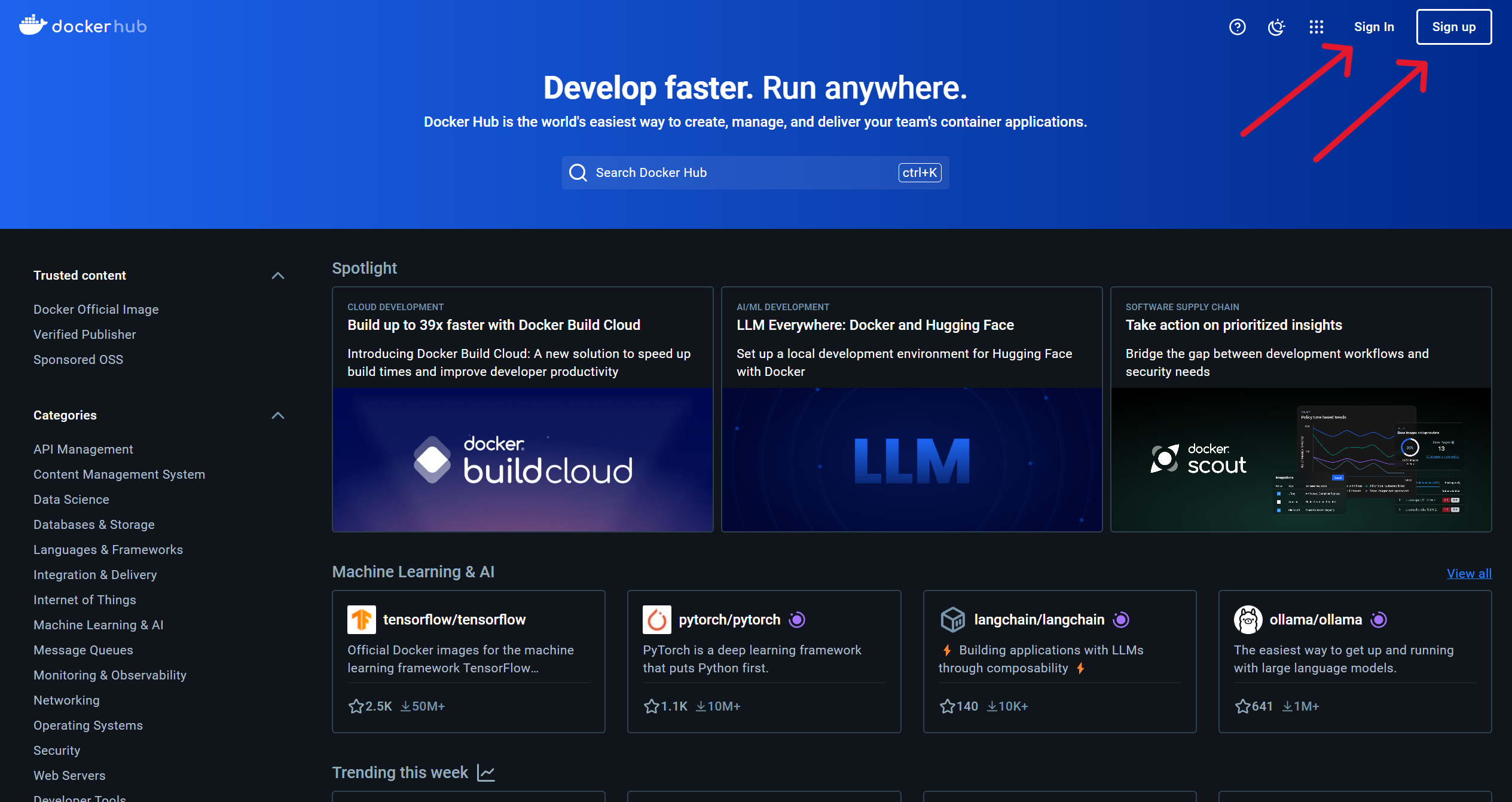1512x802 pixels.
Task: Select the Data Science category
Action: [71, 500]
